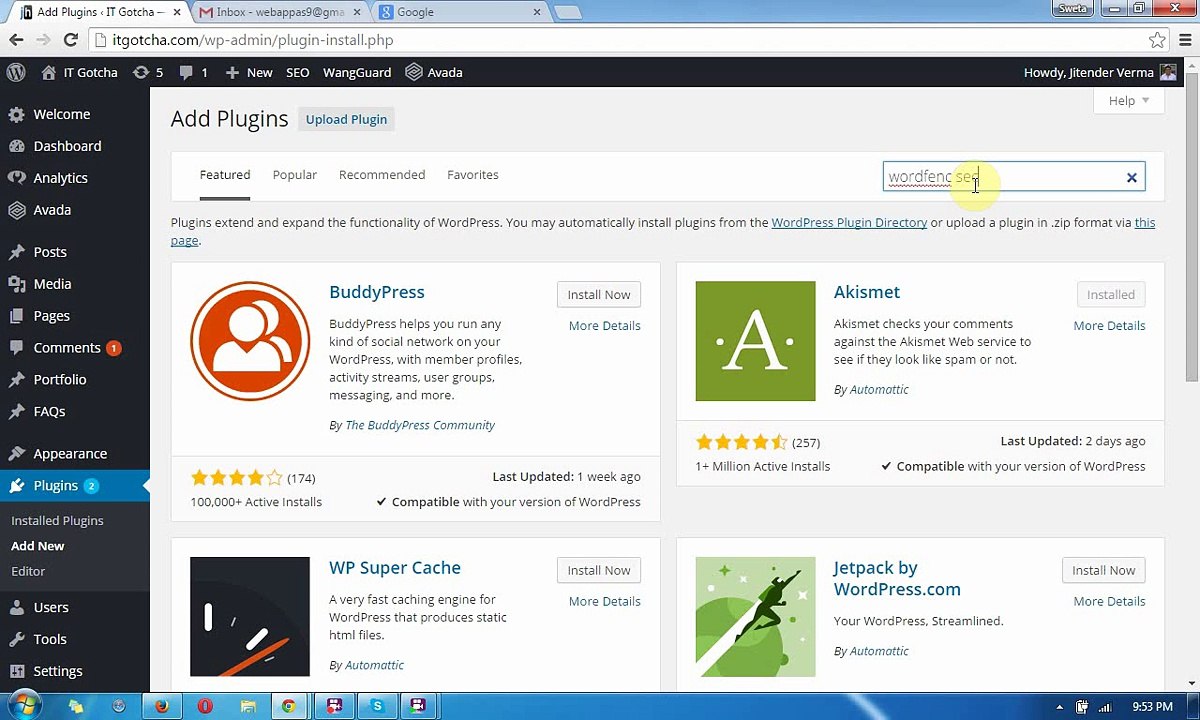Open BuddyPress plugin title

[x=377, y=292]
